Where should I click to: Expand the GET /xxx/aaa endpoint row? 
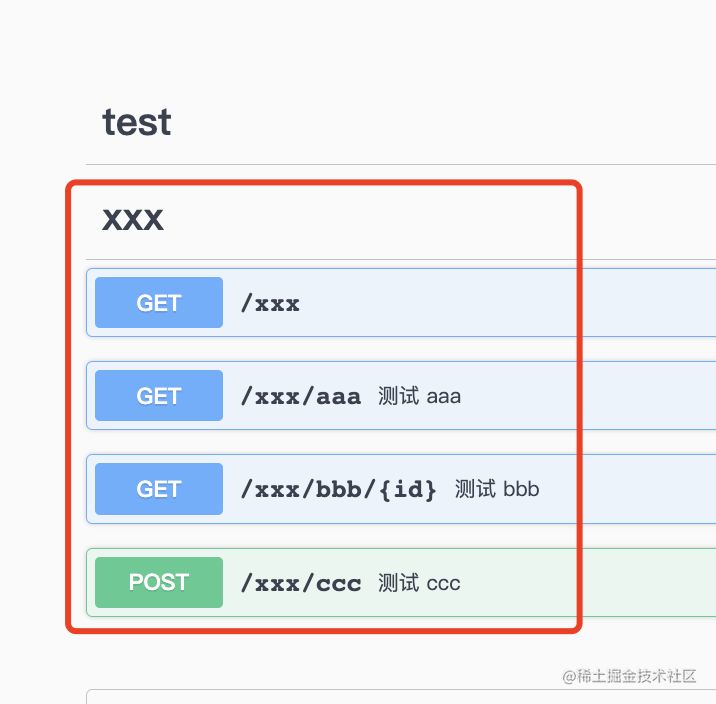(x=401, y=395)
